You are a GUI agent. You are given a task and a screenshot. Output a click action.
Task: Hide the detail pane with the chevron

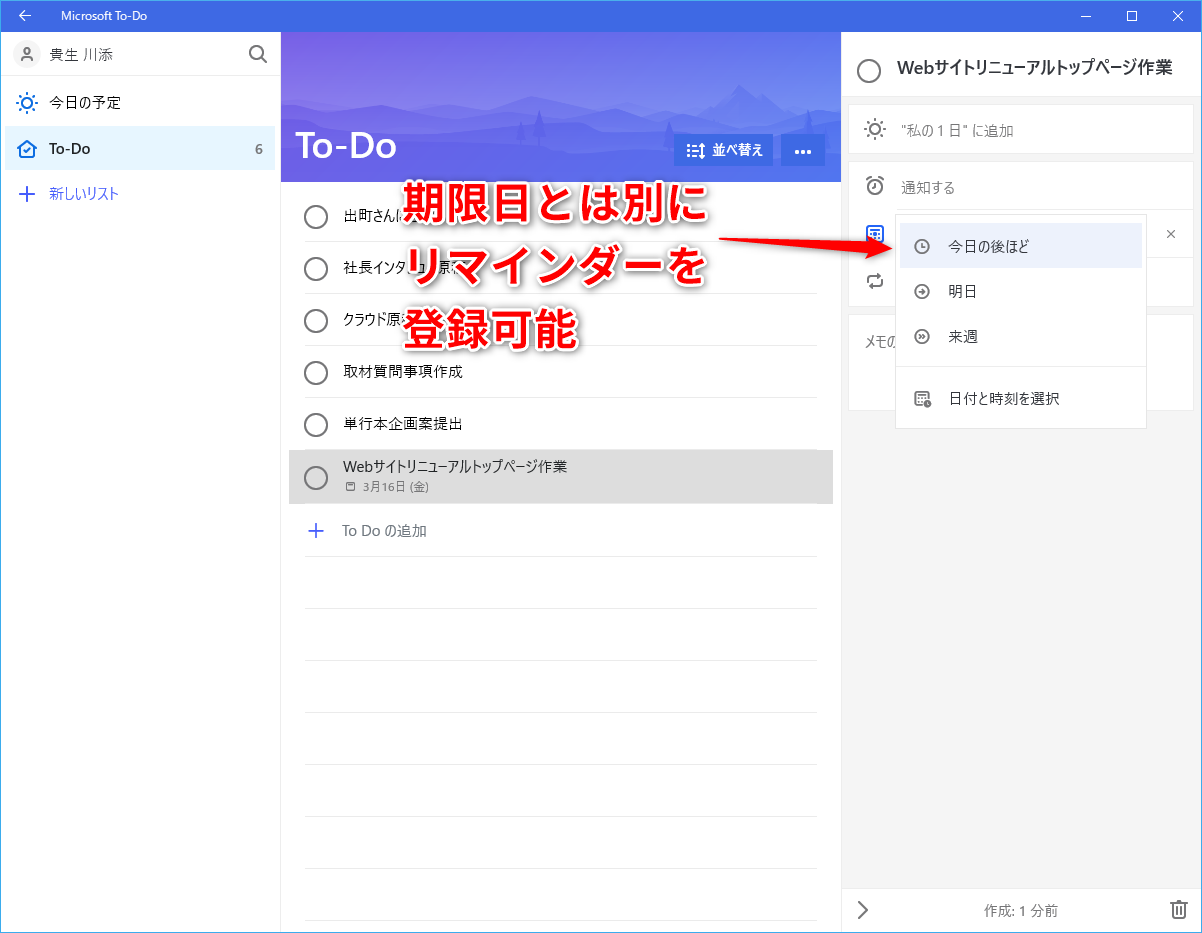click(864, 910)
